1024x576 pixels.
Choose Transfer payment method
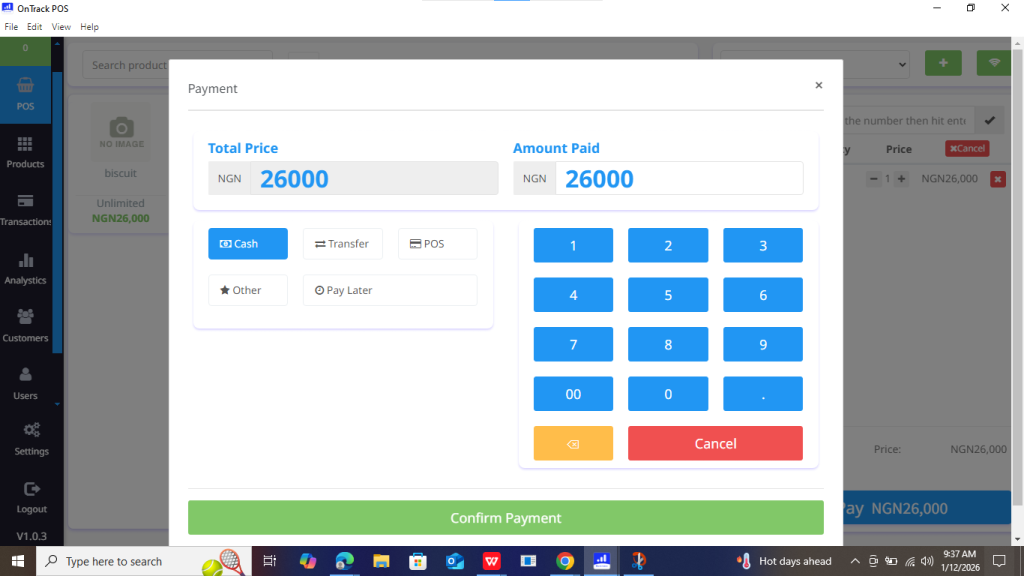click(342, 244)
